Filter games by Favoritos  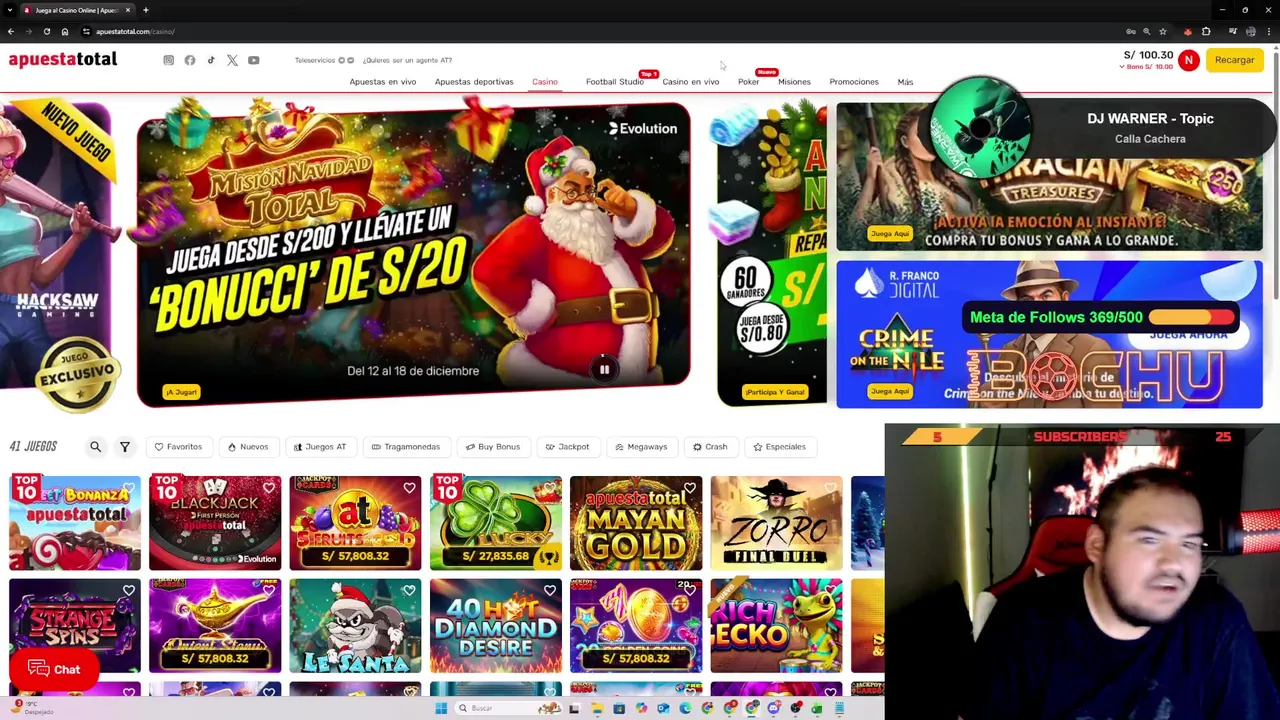point(178,447)
